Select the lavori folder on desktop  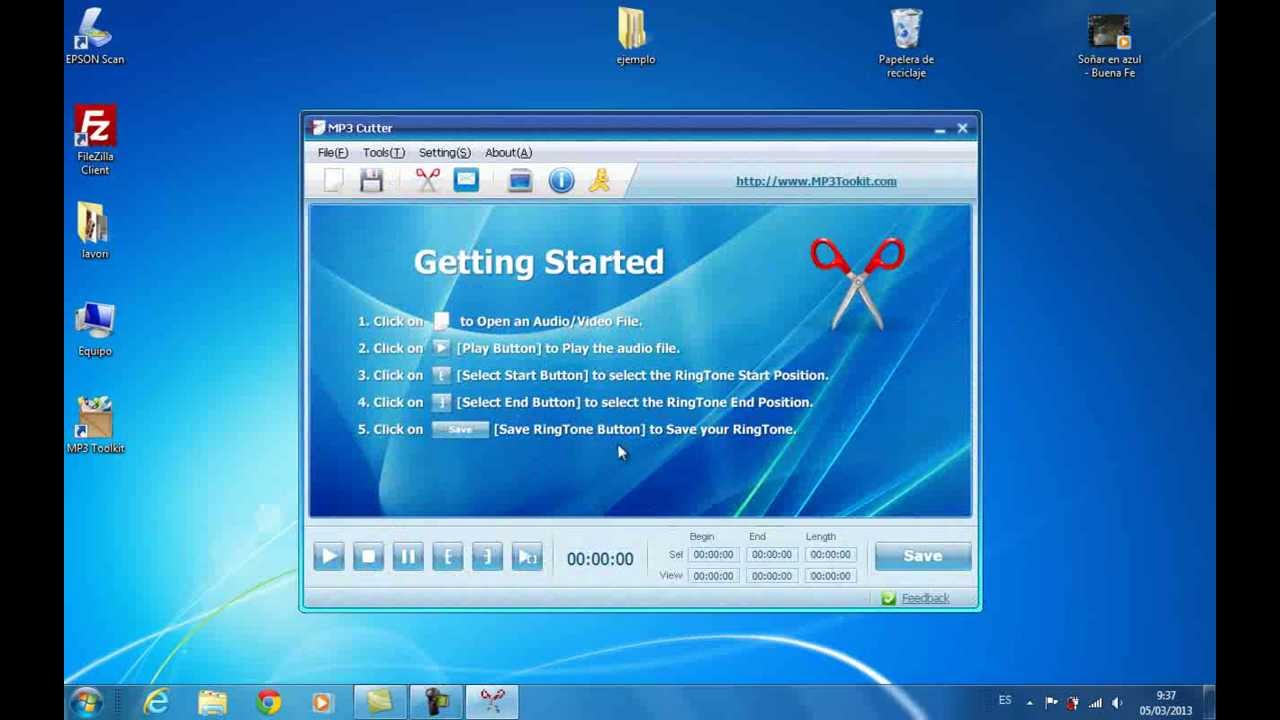94,231
